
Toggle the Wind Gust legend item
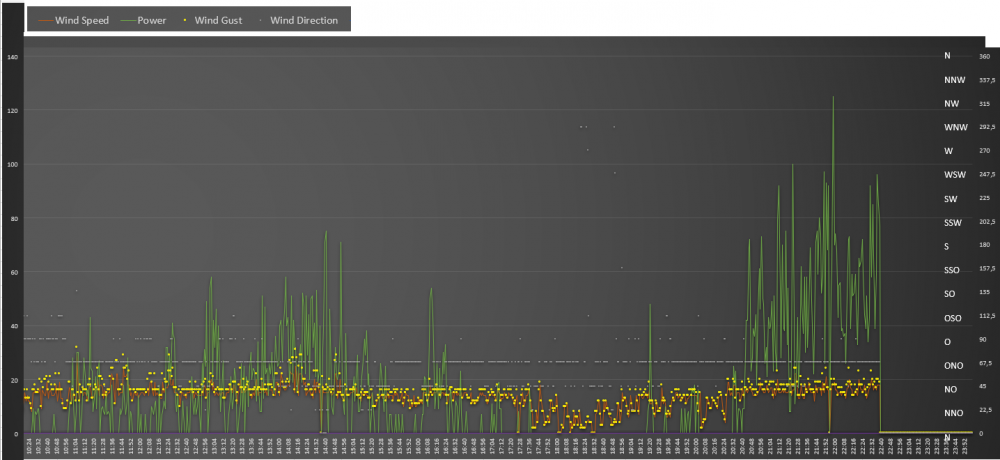point(226,20)
